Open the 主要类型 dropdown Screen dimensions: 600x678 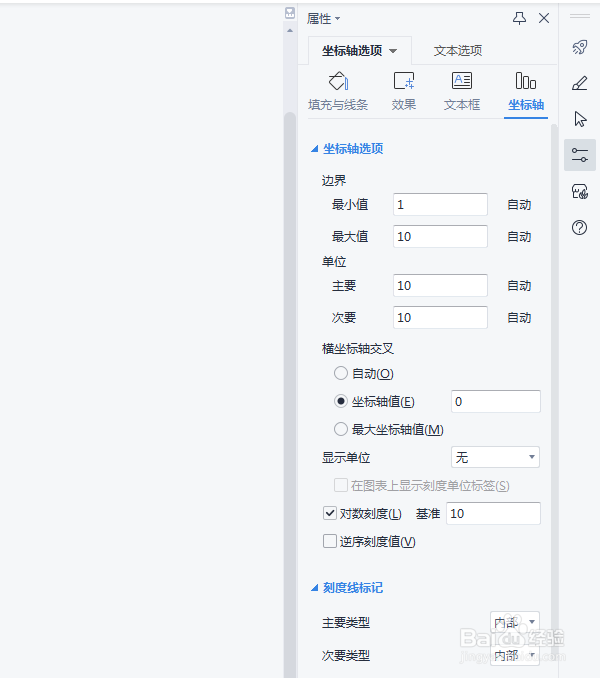(x=515, y=622)
